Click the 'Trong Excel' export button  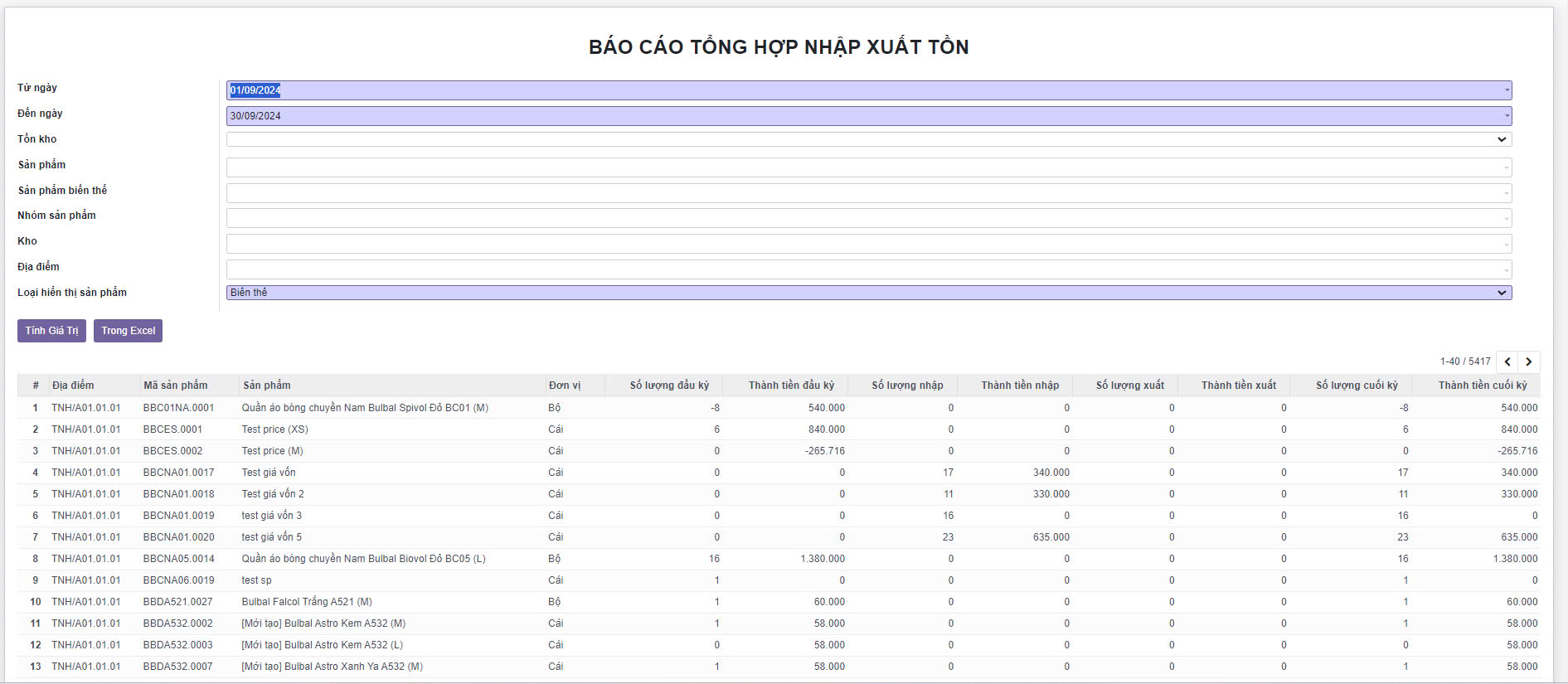pyautogui.click(x=128, y=331)
